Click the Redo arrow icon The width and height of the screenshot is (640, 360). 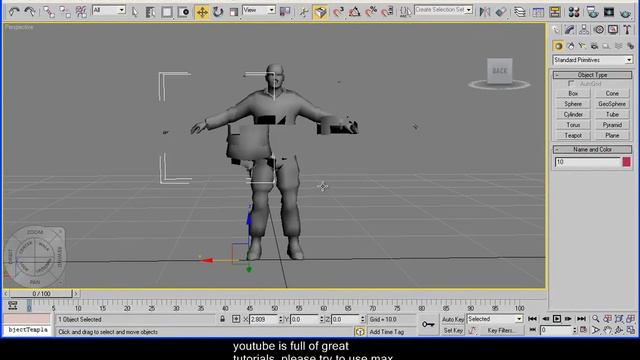point(30,12)
